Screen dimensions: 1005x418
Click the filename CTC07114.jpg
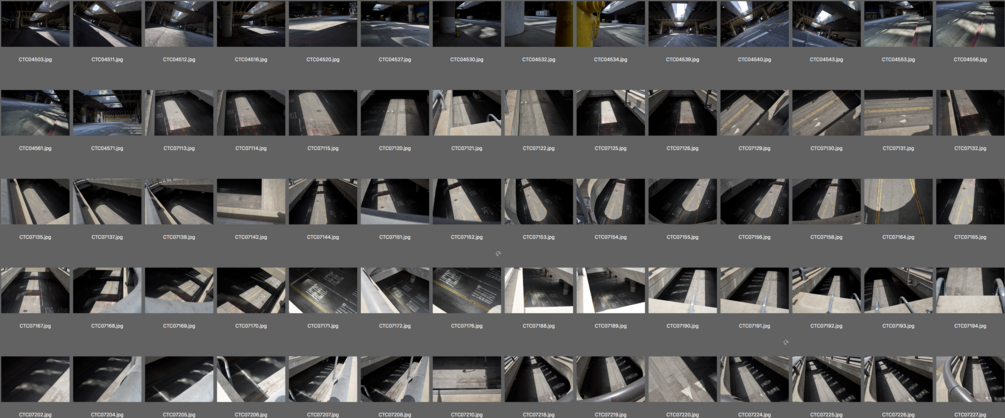tap(251, 148)
